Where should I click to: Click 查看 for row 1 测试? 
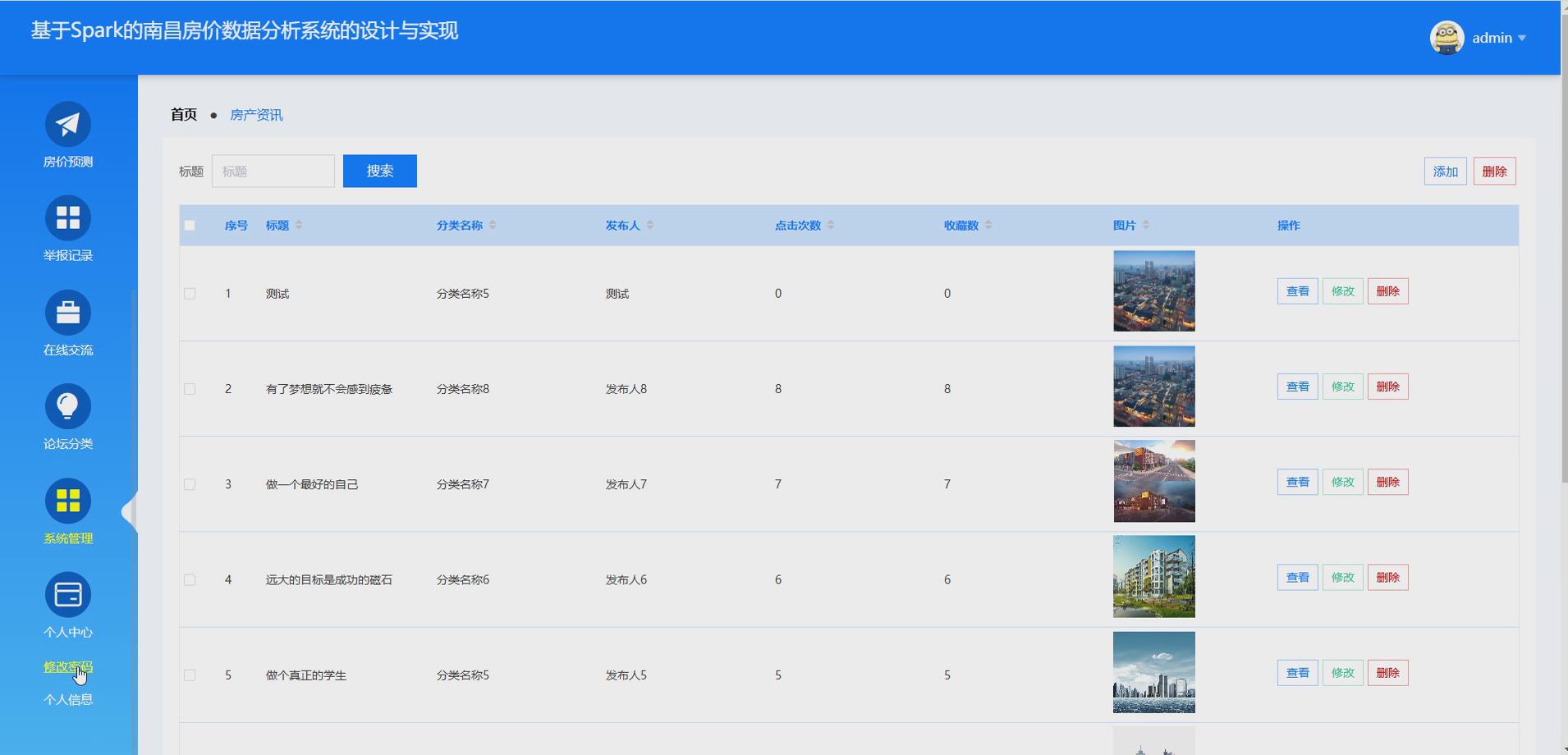1297,291
